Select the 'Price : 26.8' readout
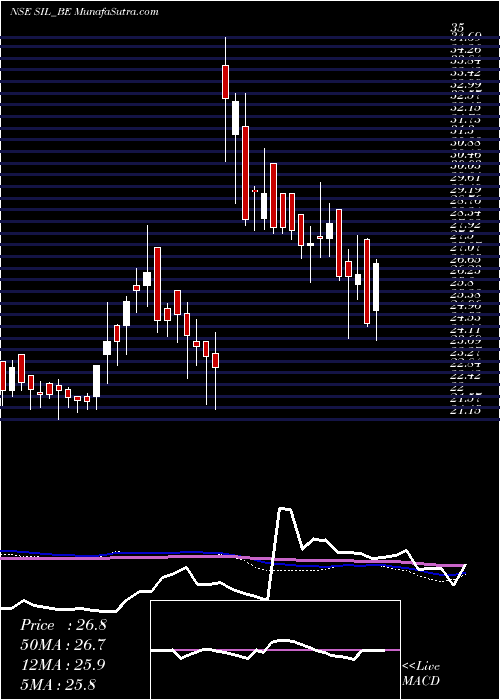 [63, 625]
